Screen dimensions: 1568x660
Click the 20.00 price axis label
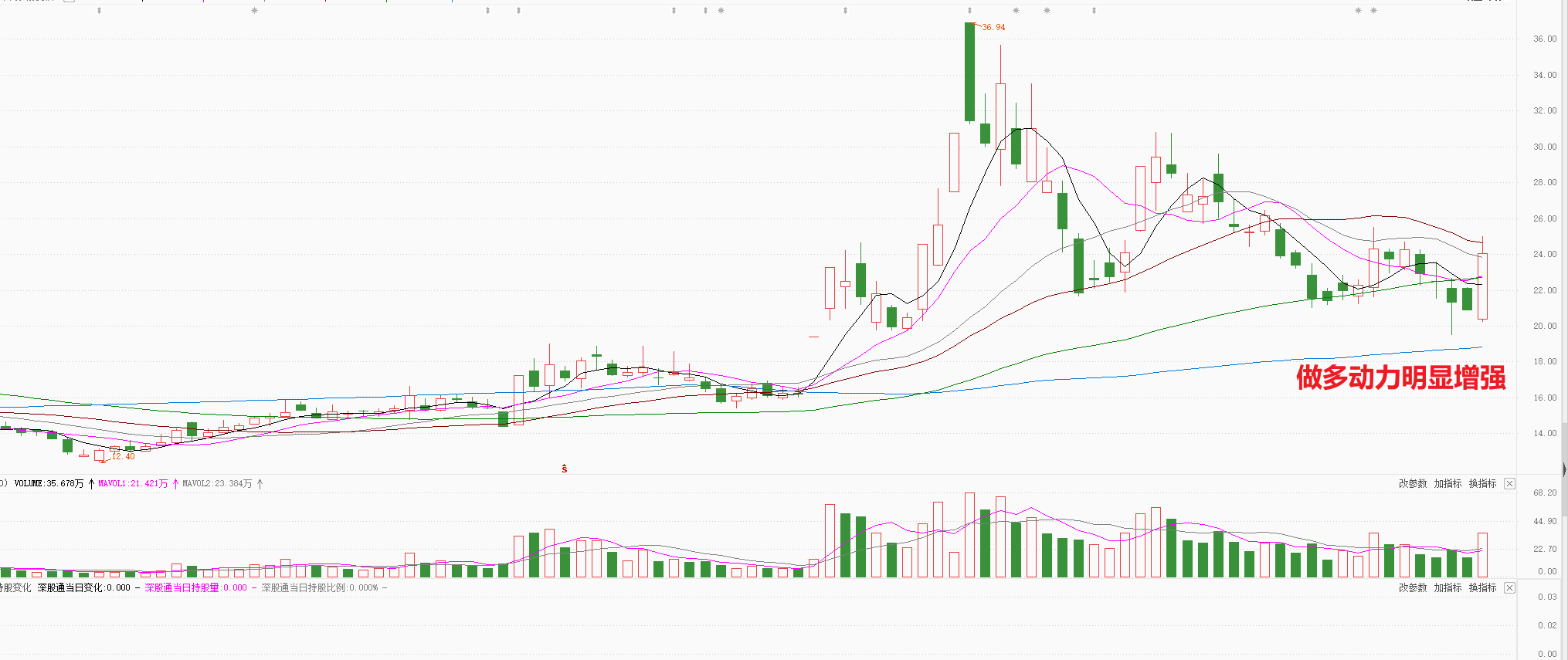(1545, 326)
